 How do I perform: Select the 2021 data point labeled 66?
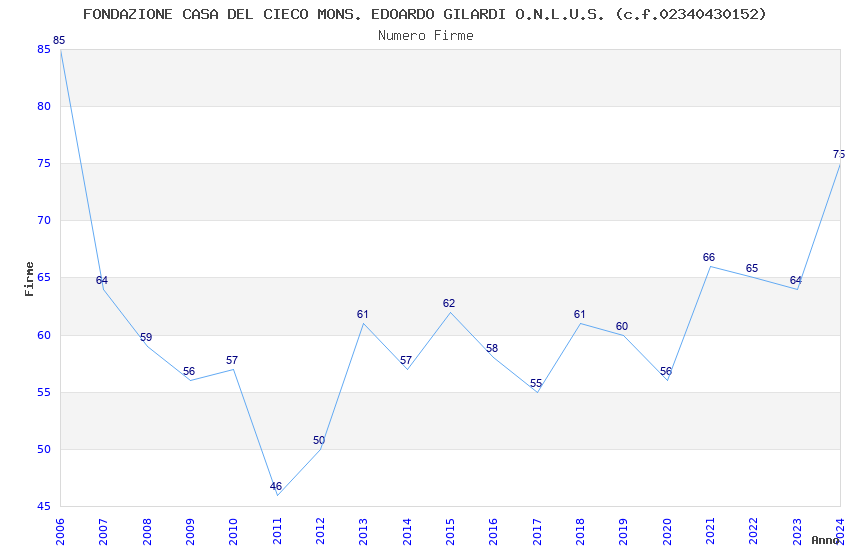point(710,266)
